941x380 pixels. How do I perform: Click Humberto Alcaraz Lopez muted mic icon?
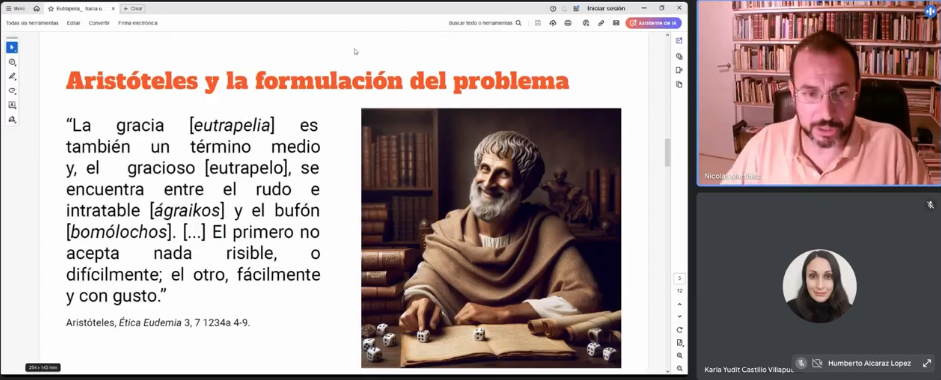coord(801,363)
